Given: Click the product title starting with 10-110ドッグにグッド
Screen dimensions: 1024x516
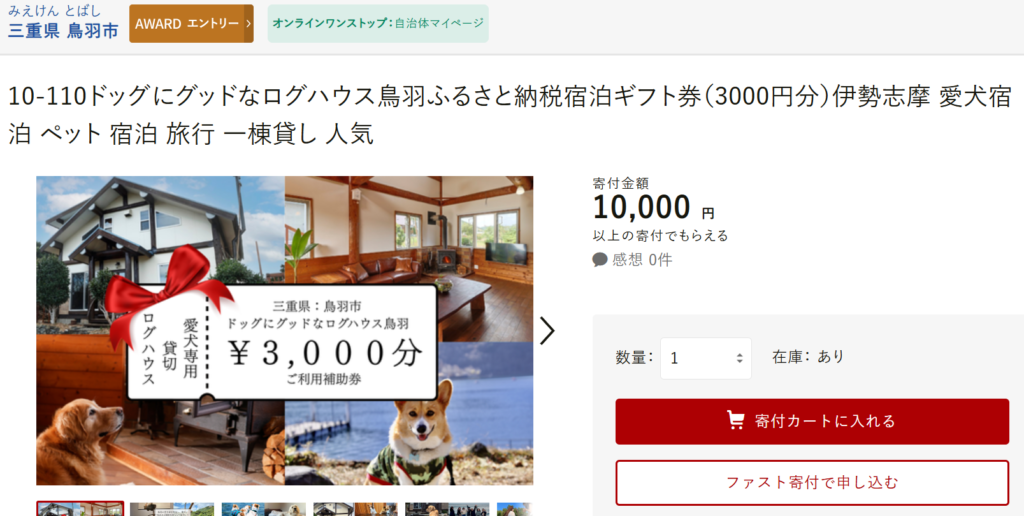Looking at the screenshot, I should (x=509, y=116).
